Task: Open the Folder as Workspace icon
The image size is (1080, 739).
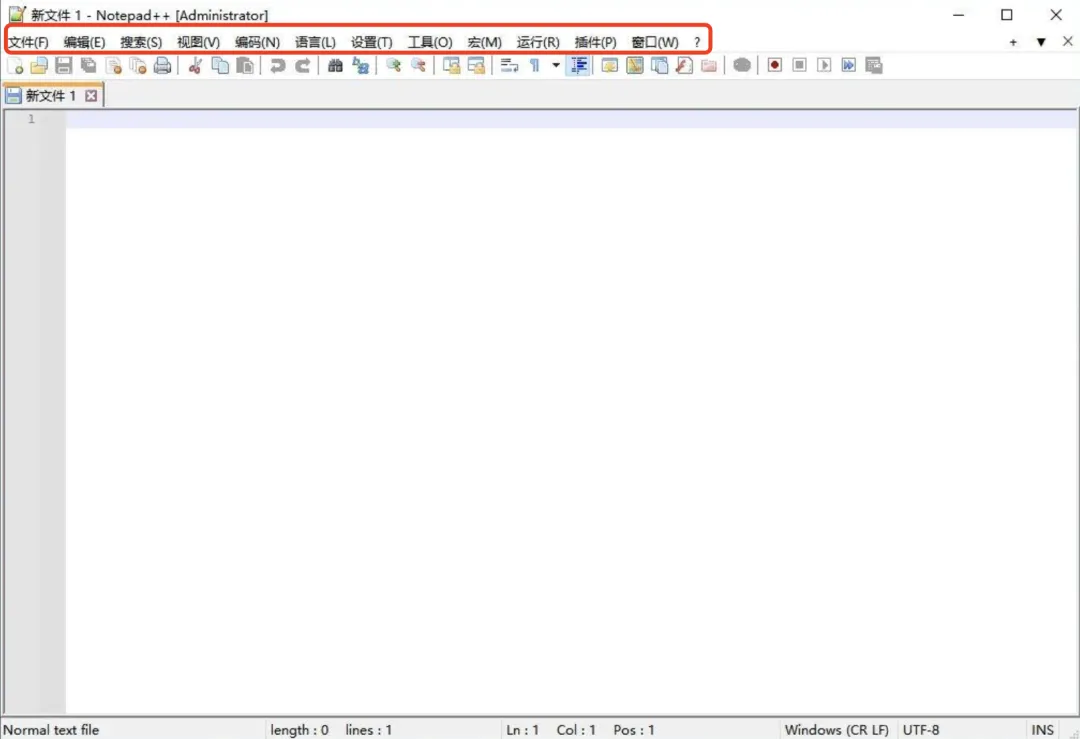Action: pyautogui.click(x=709, y=65)
